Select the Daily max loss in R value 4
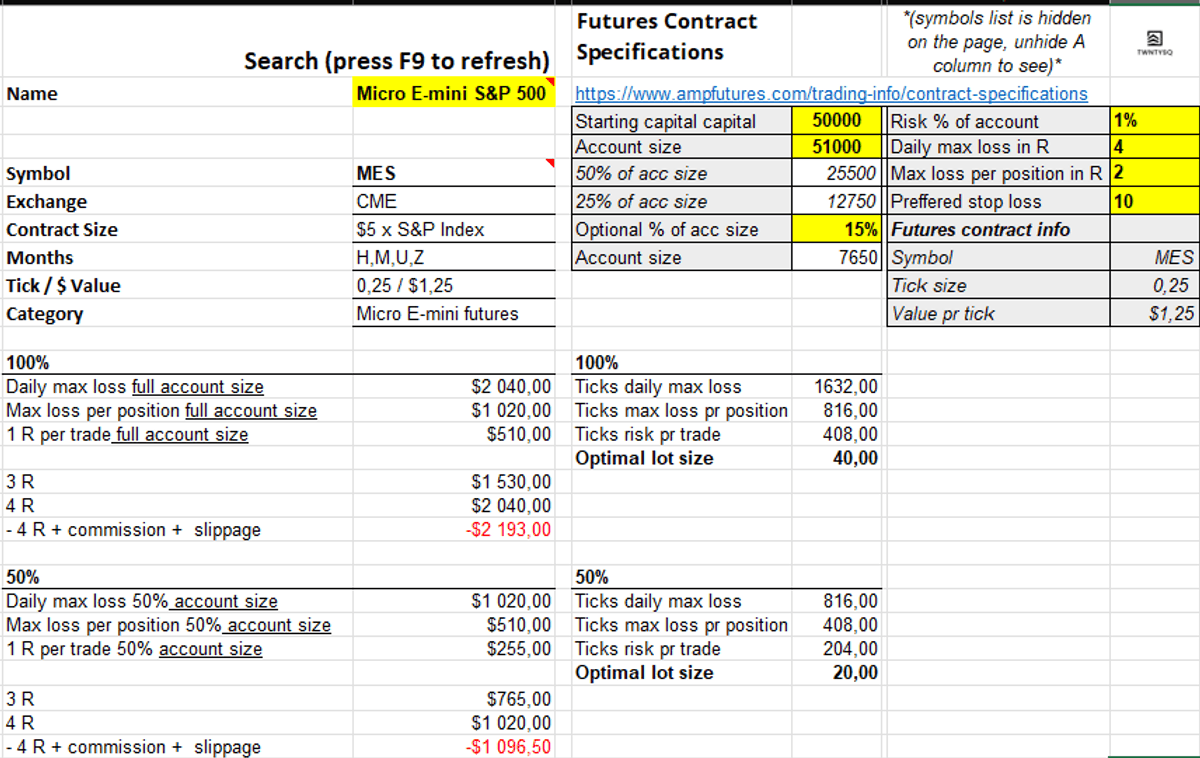Screen dimensions: 1200x758 click(x=1154, y=147)
